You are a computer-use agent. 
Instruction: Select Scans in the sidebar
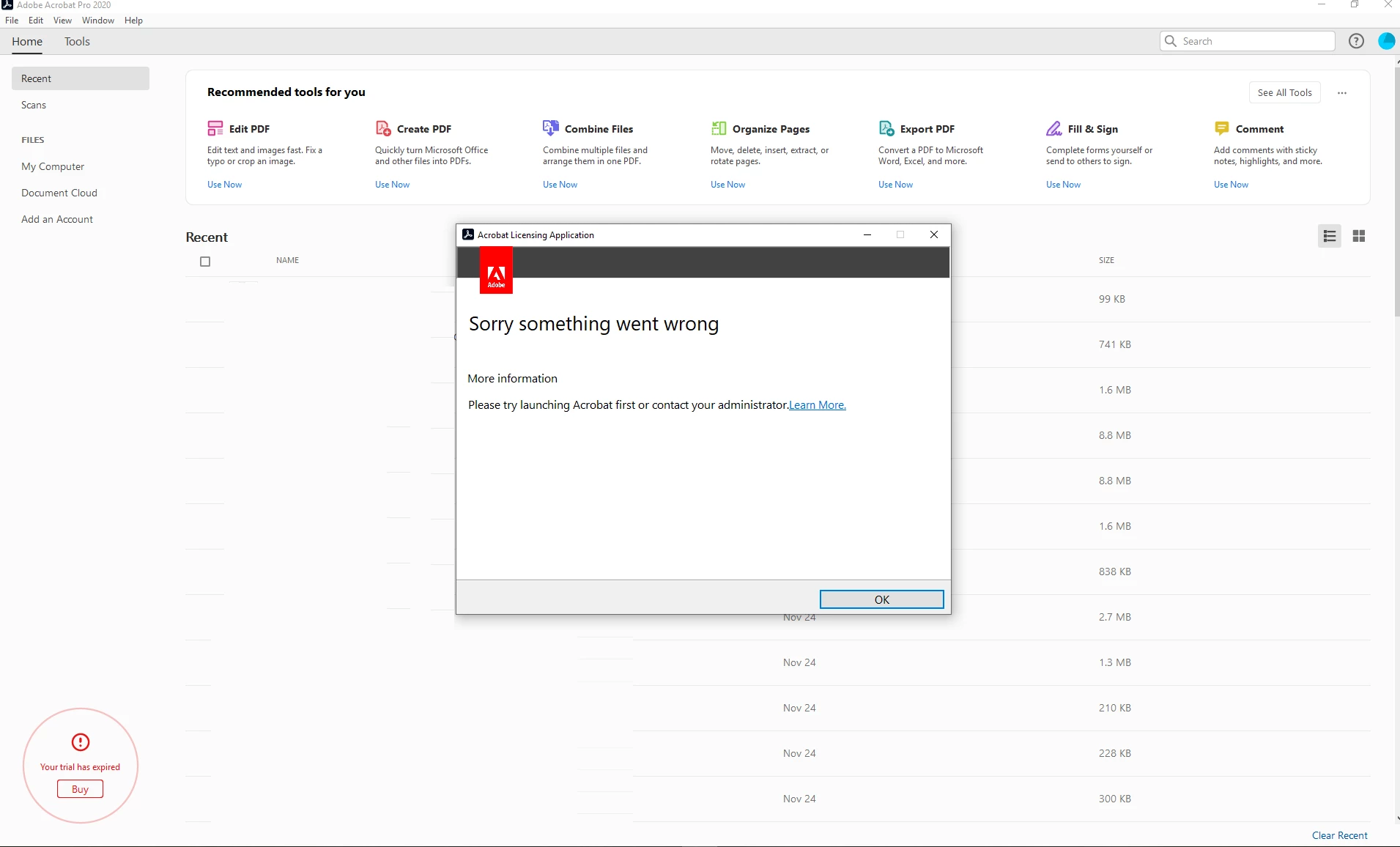tap(34, 105)
